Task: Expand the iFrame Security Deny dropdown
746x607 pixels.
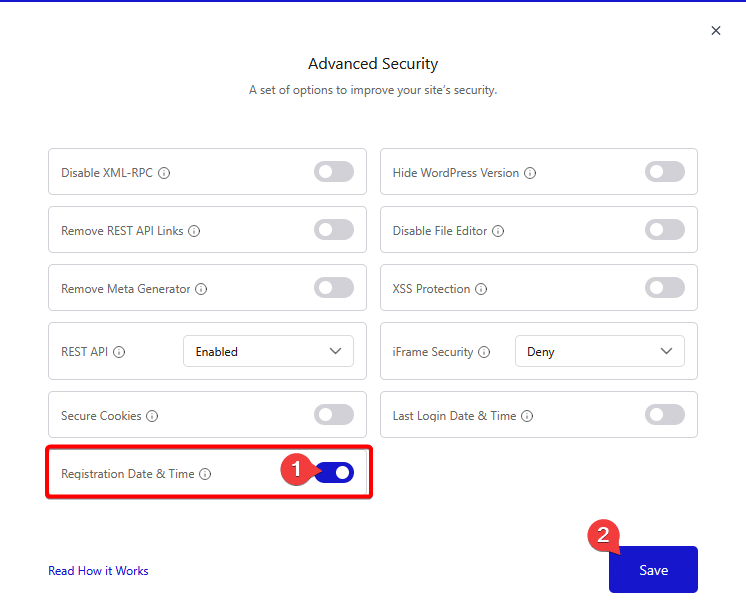Action: (599, 351)
